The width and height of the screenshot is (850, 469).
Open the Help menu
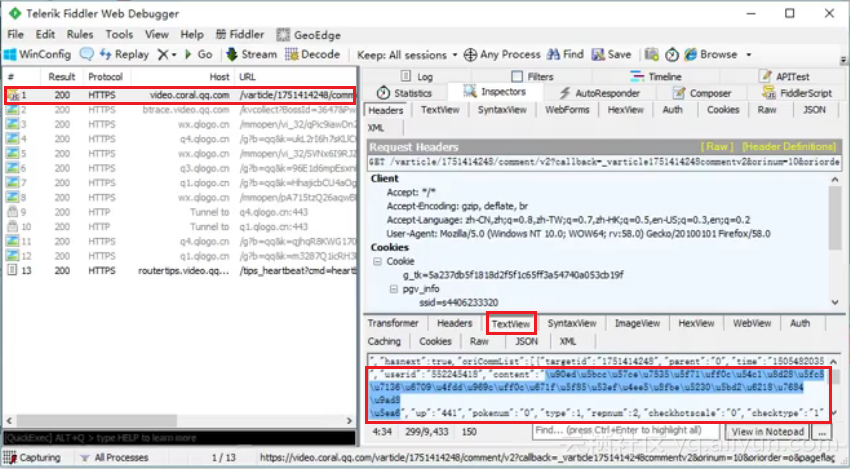pos(192,35)
